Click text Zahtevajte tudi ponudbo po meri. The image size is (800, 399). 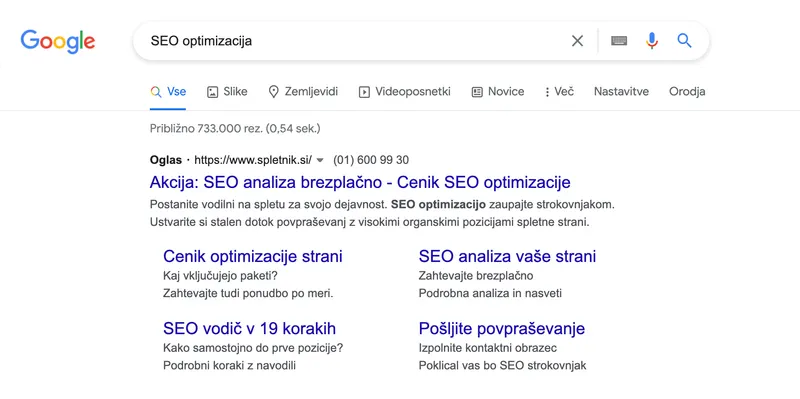click(x=248, y=294)
